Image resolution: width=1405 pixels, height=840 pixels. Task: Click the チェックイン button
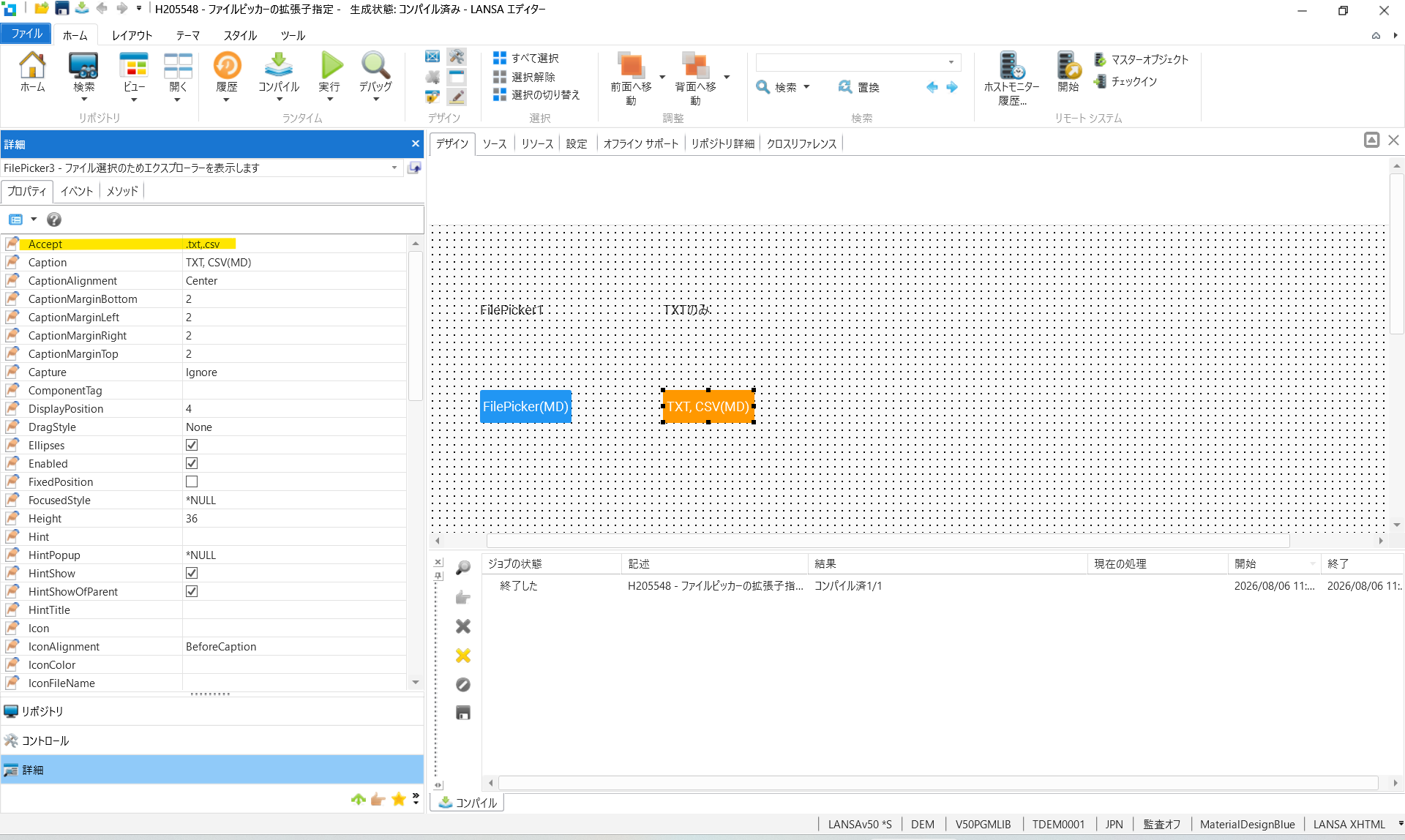coord(1125,81)
